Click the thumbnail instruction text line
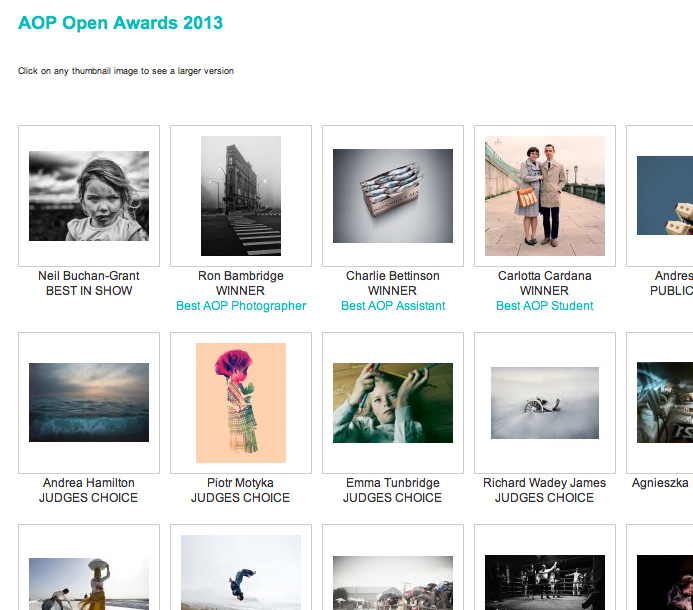Screen dimensions: 693x610 click(126, 71)
